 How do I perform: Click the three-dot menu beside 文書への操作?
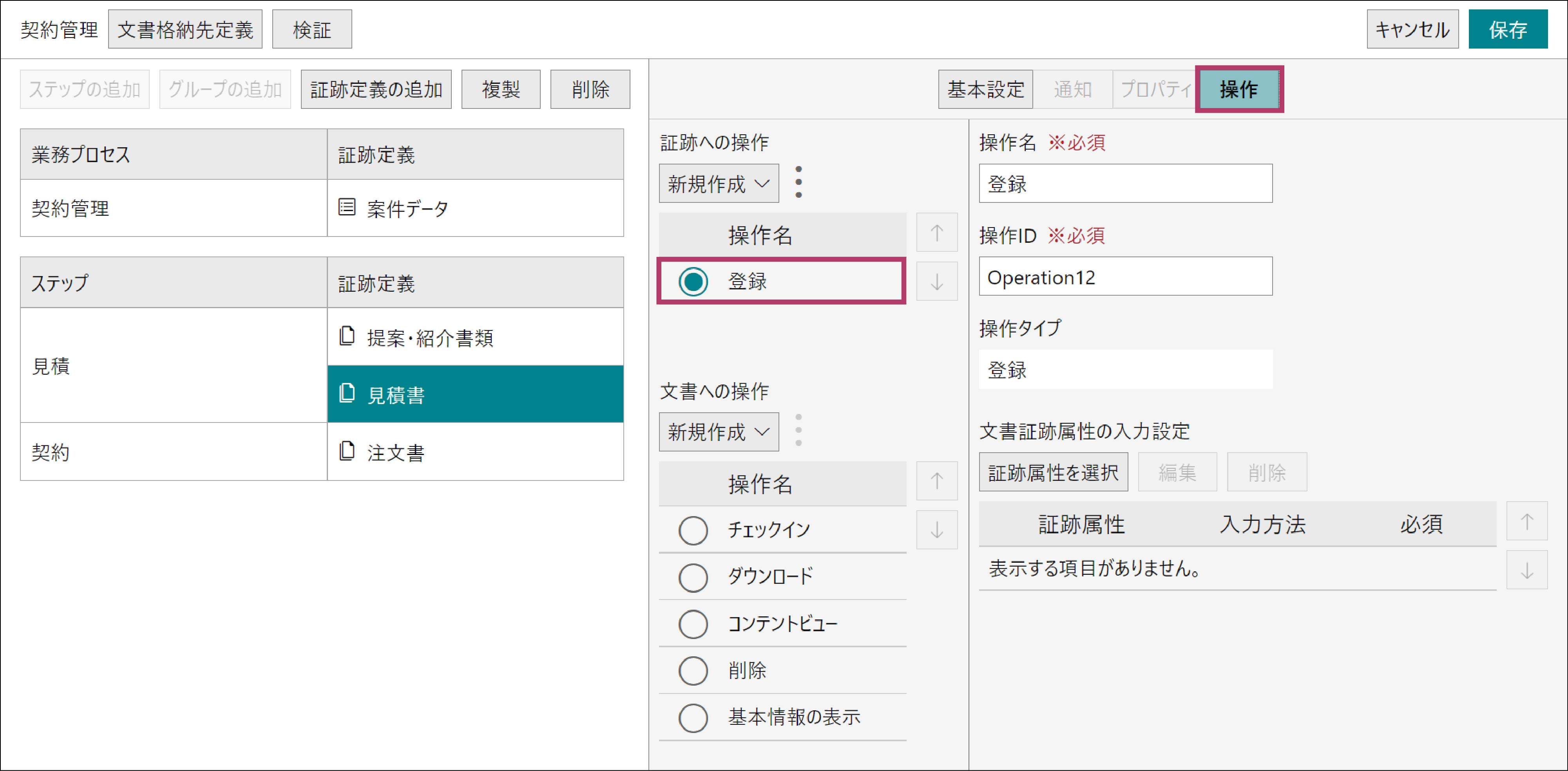798,431
